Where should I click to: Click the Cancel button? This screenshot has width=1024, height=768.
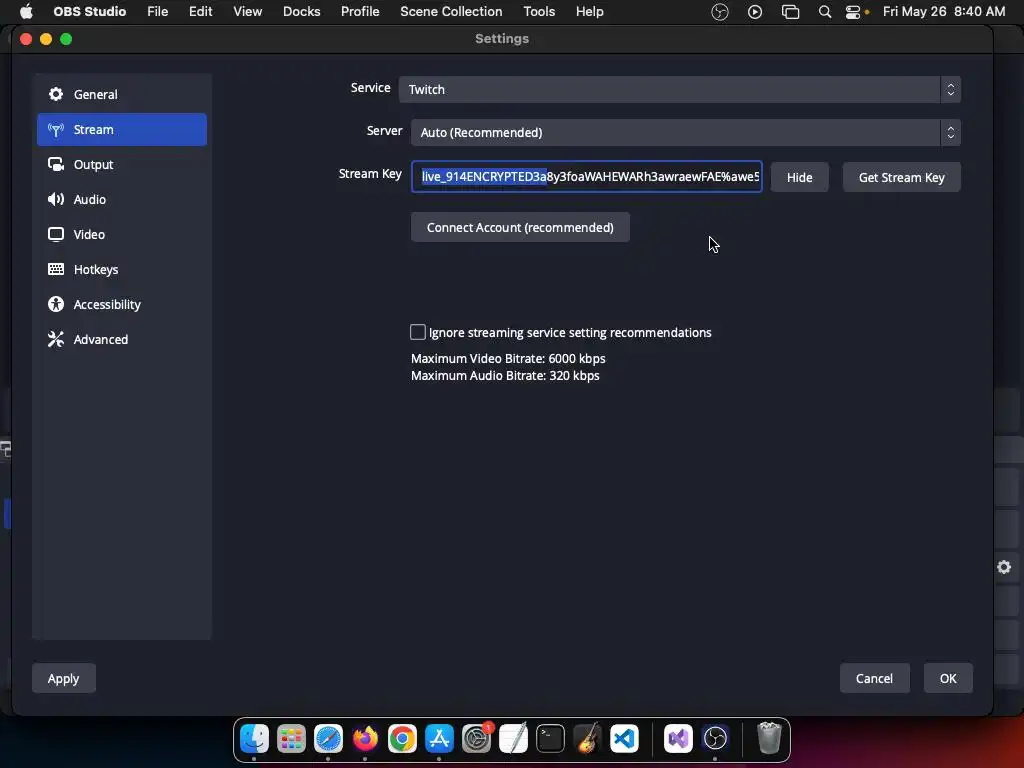pos(874,679)
